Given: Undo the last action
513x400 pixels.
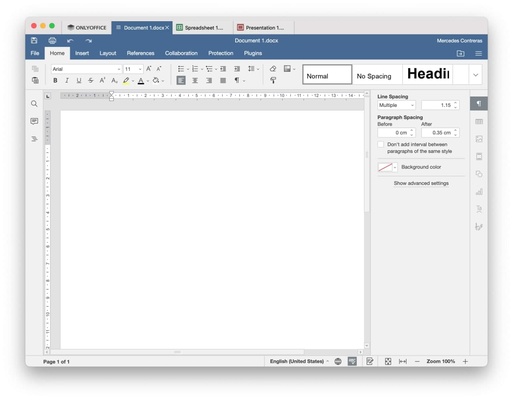Looking at the screenshot, I should (x=70, y=41).
